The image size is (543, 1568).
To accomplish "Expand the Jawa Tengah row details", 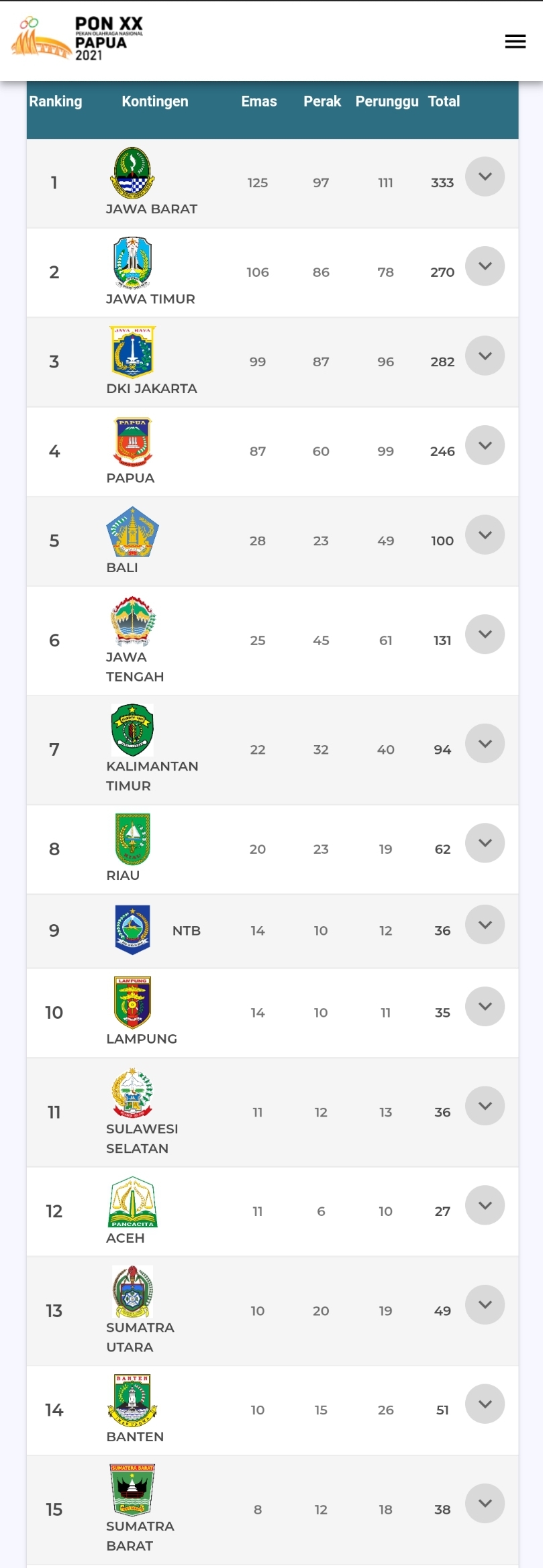I will click(485, 634).
